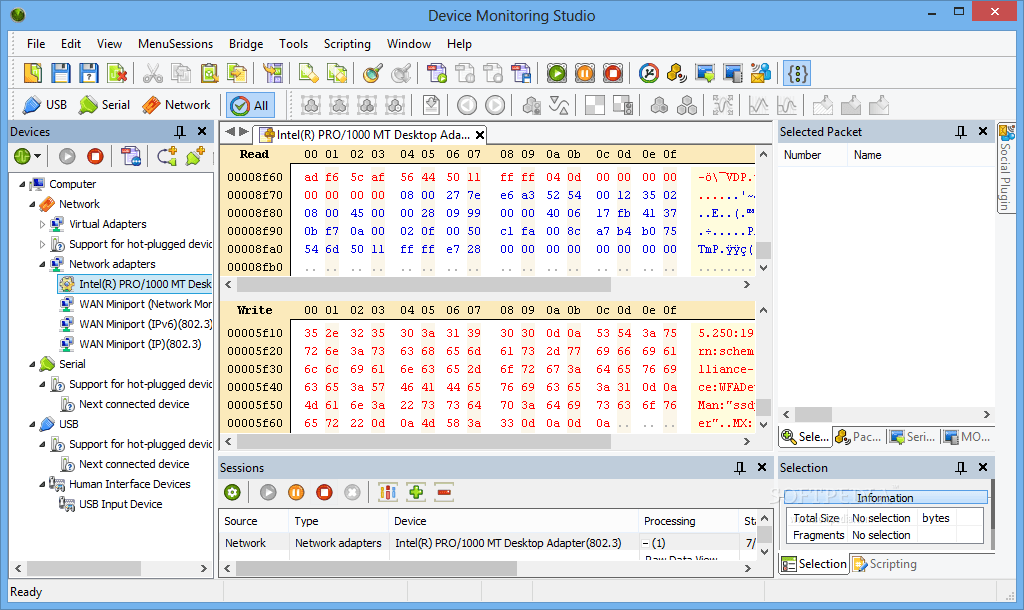Expand the Virtual Adapters node

[42, 225]
